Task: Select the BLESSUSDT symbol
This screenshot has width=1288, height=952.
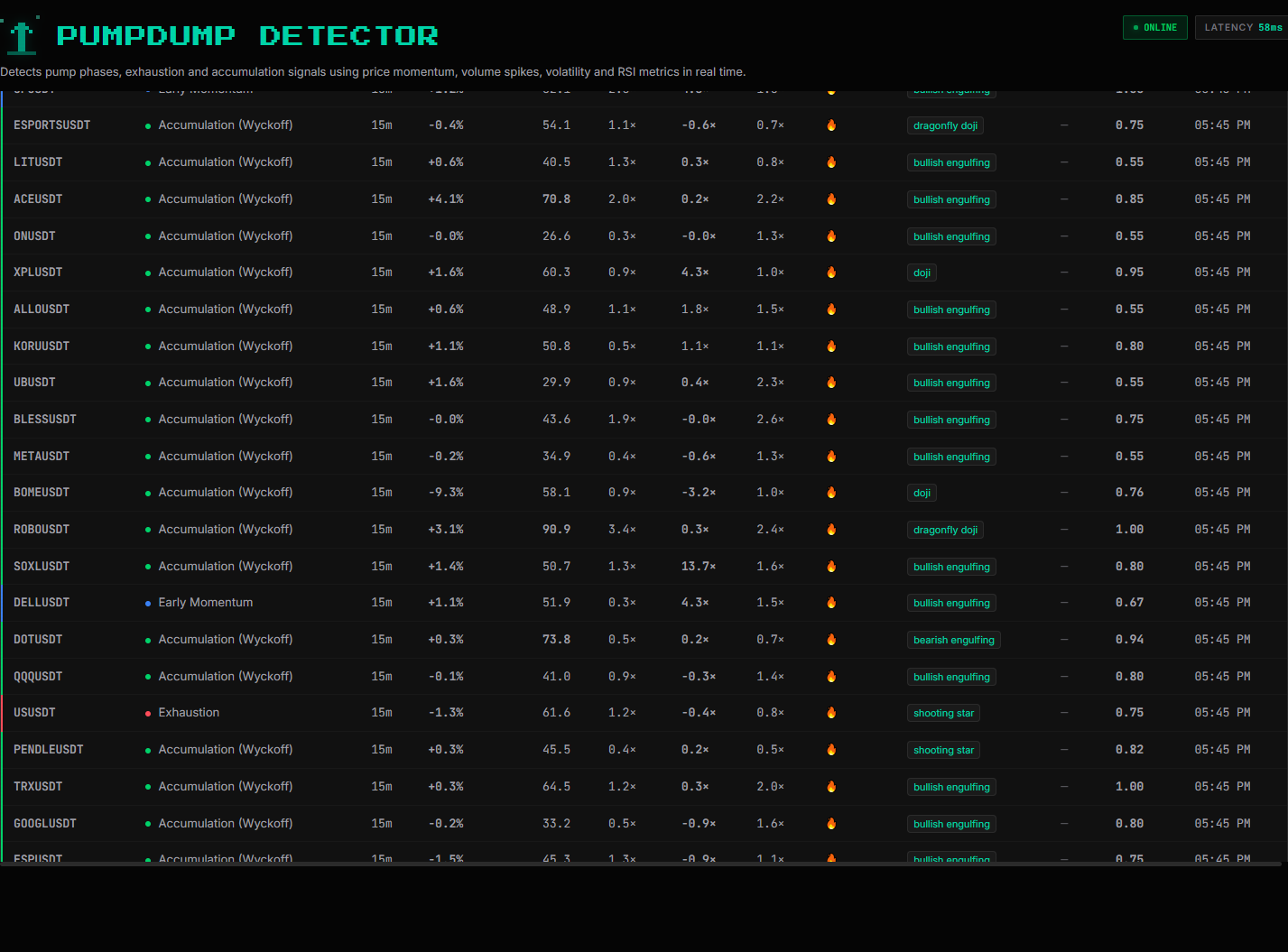Action: tap(45, 420)
